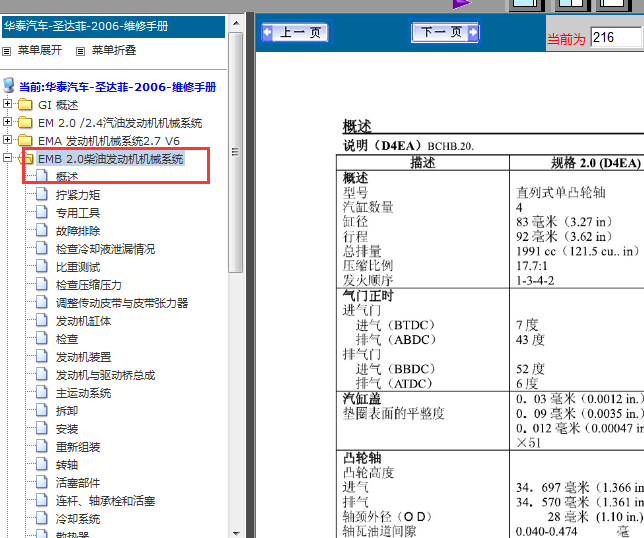Click the right arrow icon on 下一页
Screen dimensions: 644x538
click(473, 32)
